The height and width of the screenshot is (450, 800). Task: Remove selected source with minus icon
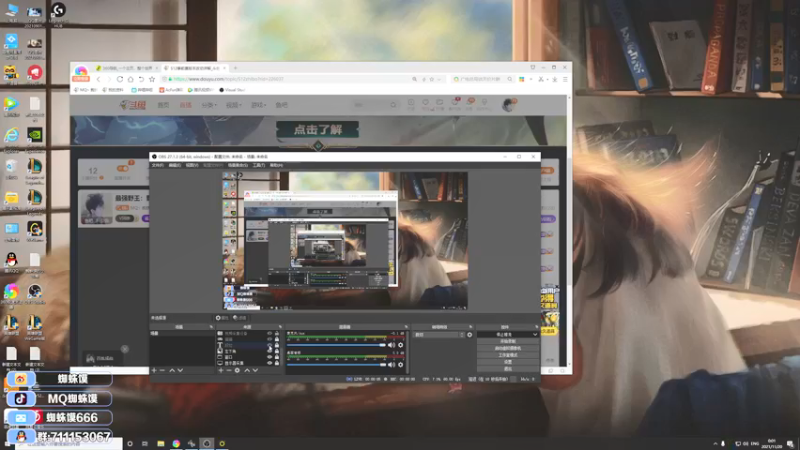pyautogui.click(x=229, y=370)
